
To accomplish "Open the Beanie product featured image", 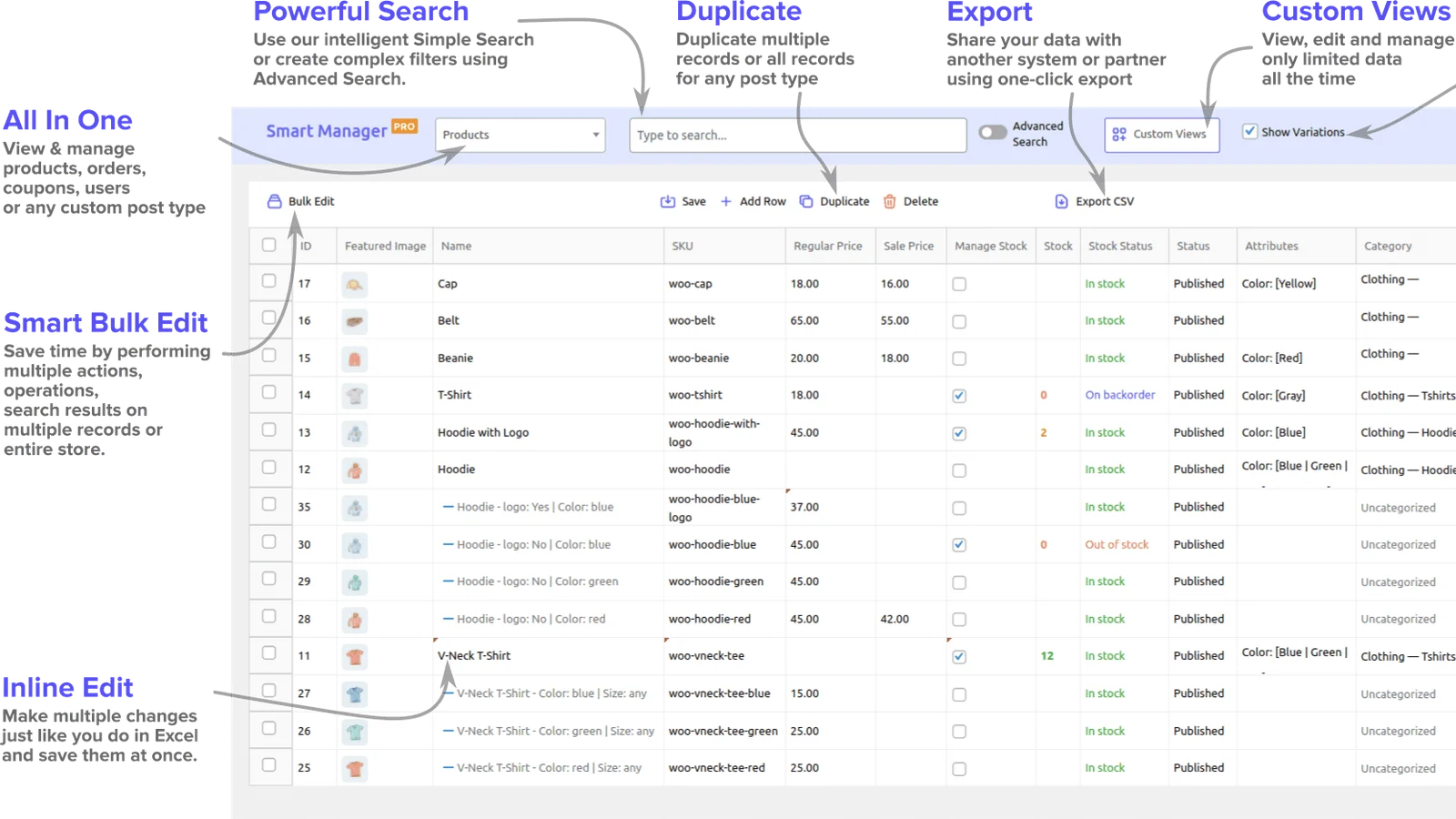I will click(355, 359).
